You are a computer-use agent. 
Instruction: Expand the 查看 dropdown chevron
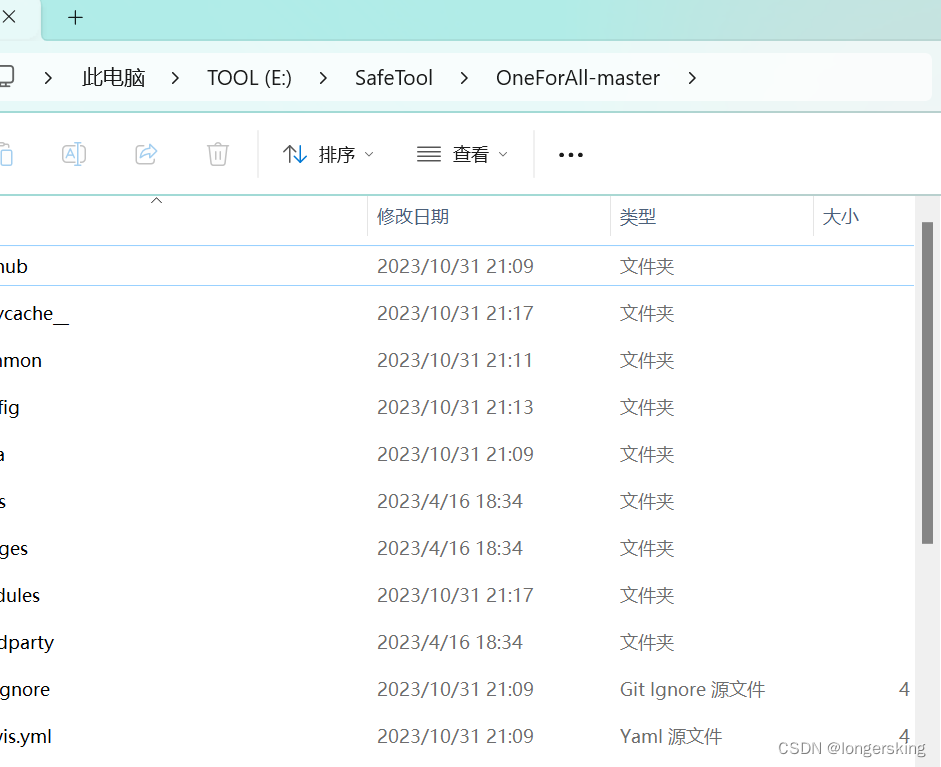coord(504,155)
